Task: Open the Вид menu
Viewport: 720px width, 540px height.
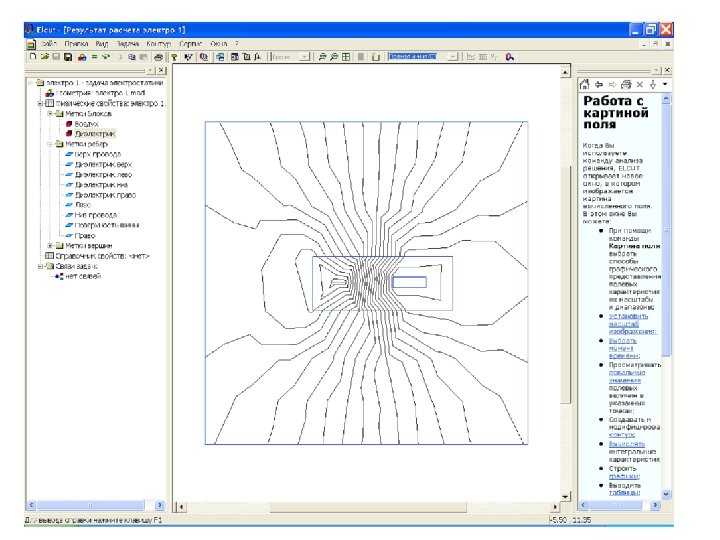Action: click(102, 44)
